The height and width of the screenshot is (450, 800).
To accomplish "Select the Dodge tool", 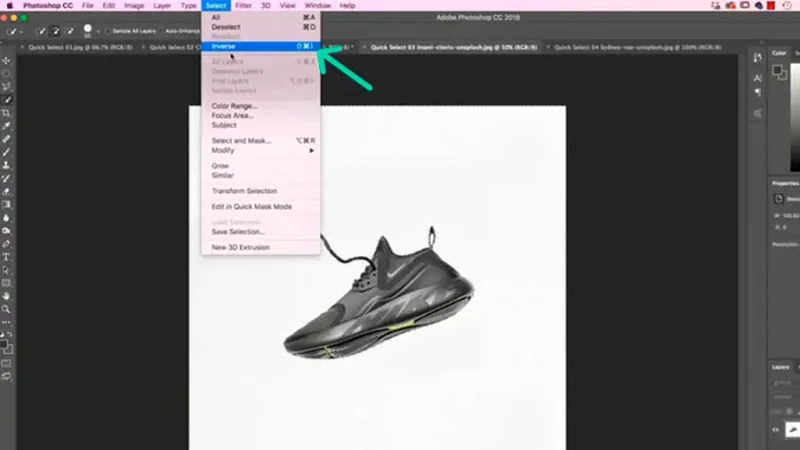I will coord(6,231).
